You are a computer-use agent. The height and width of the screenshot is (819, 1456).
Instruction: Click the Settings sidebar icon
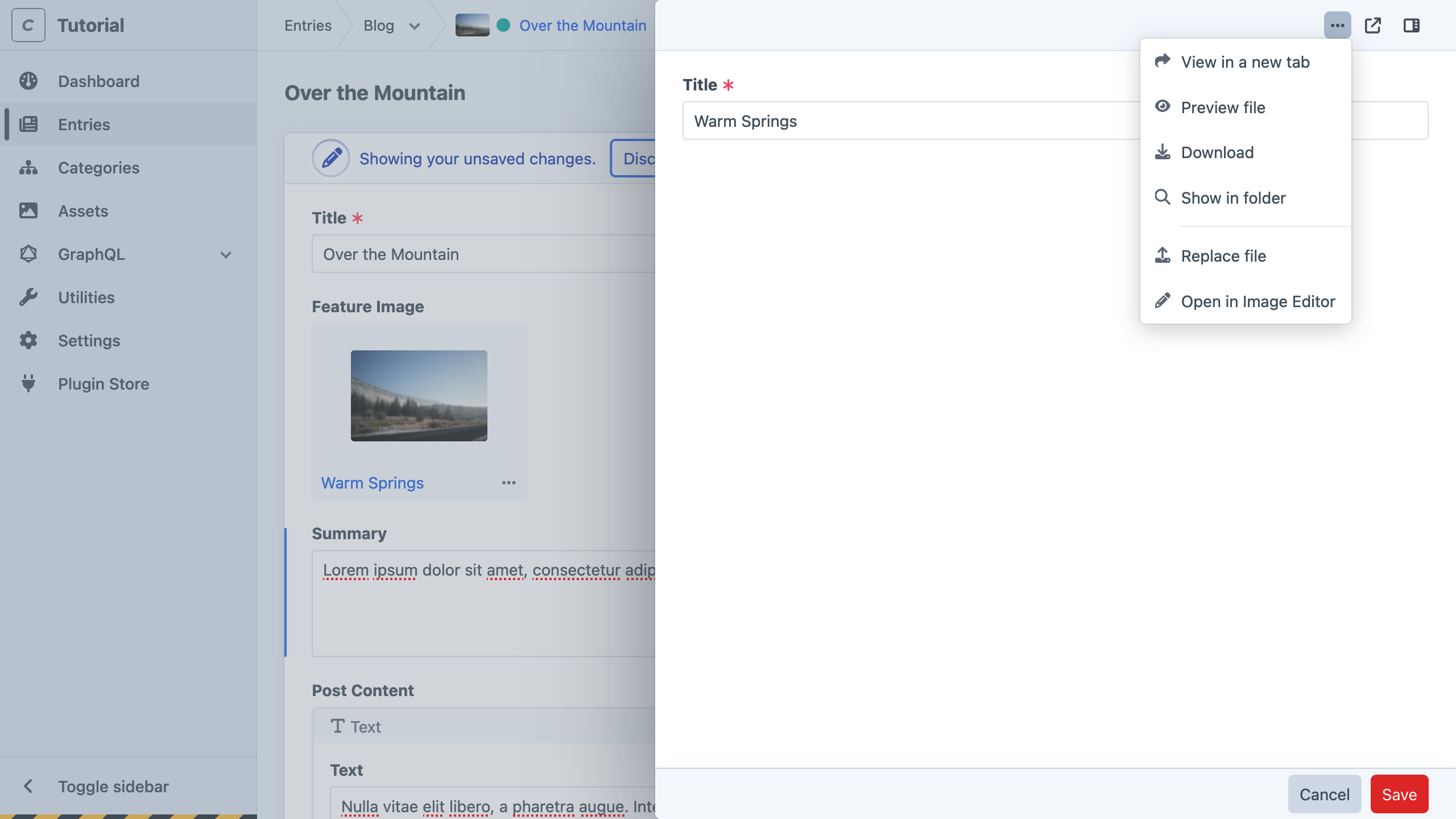click(29, 340)
